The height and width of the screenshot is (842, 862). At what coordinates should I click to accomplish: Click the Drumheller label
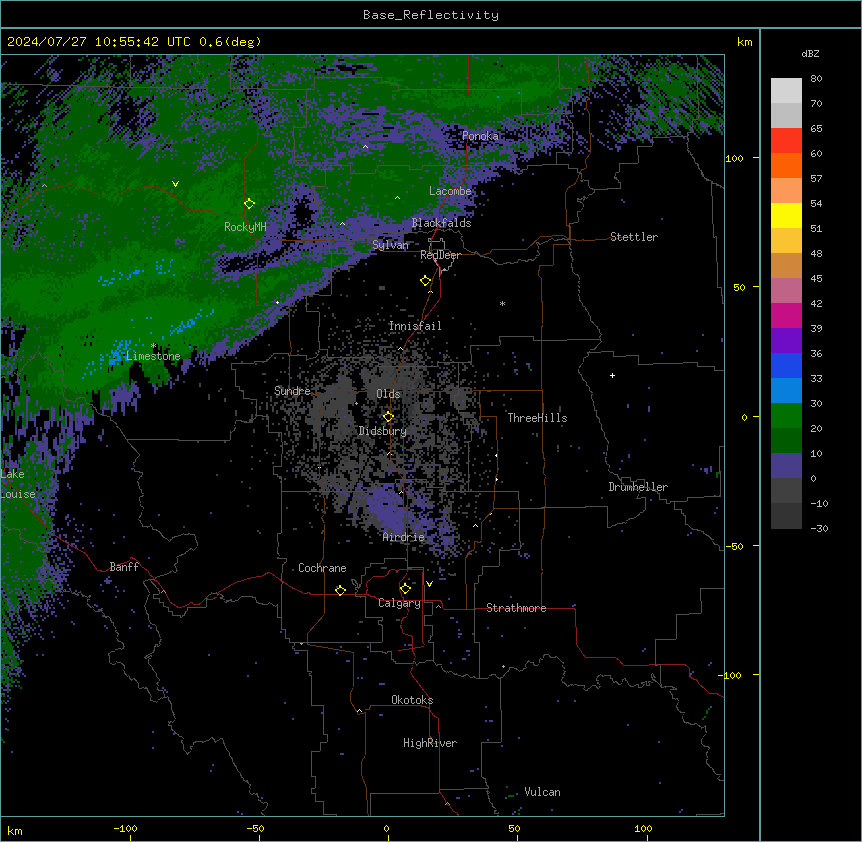pos(638,487)
